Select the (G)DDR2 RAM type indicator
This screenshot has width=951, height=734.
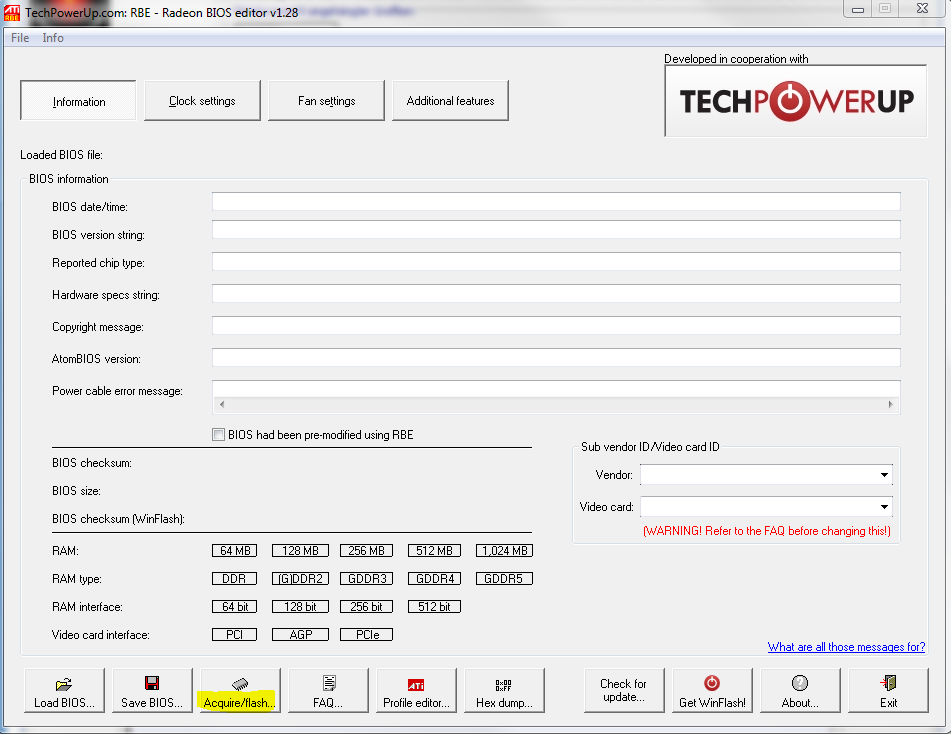[x=300, y=579]
